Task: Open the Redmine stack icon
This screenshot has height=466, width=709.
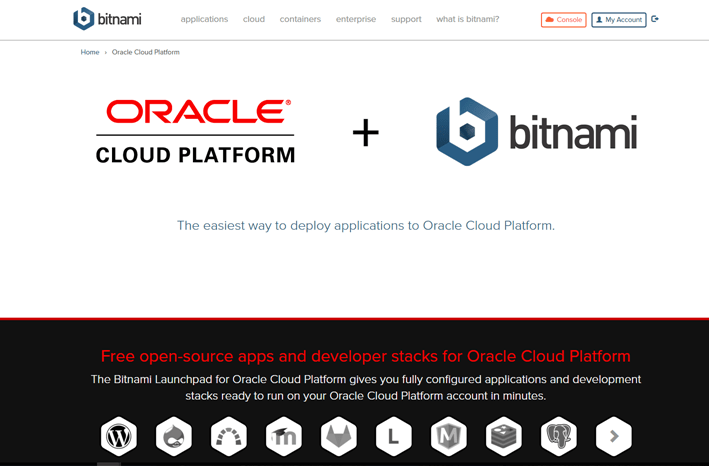Action: pyautogui.click(x=229, y=436)
